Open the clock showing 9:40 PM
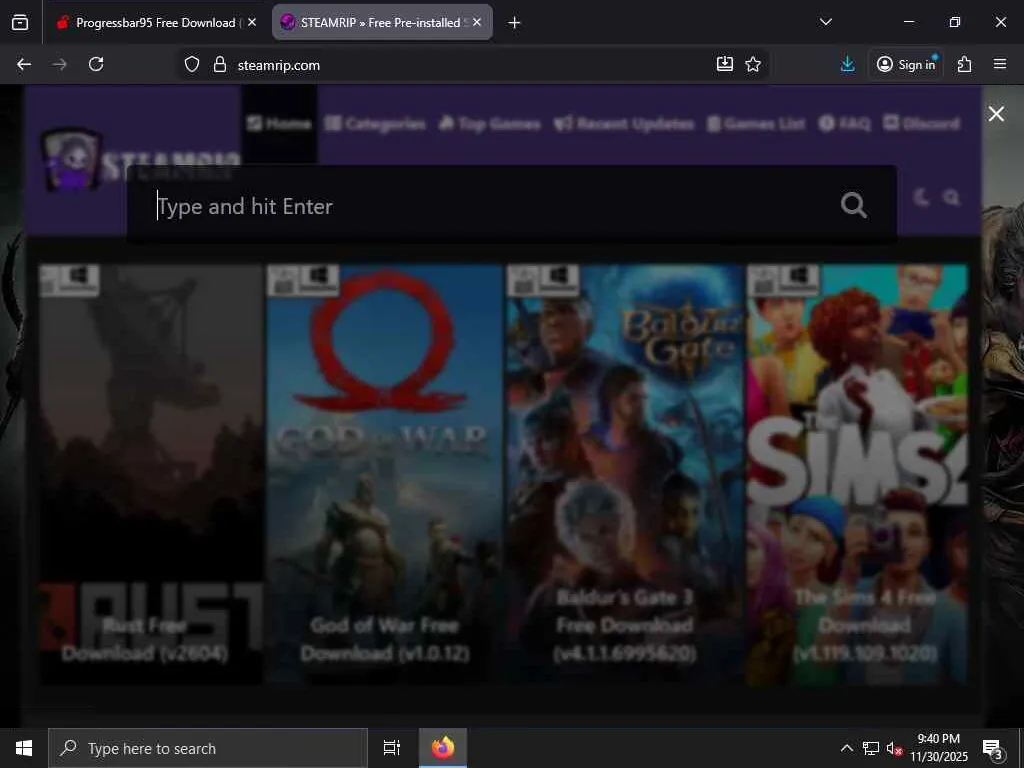The width and height of the screenshot is (1024, 768). tap(939, 748)
